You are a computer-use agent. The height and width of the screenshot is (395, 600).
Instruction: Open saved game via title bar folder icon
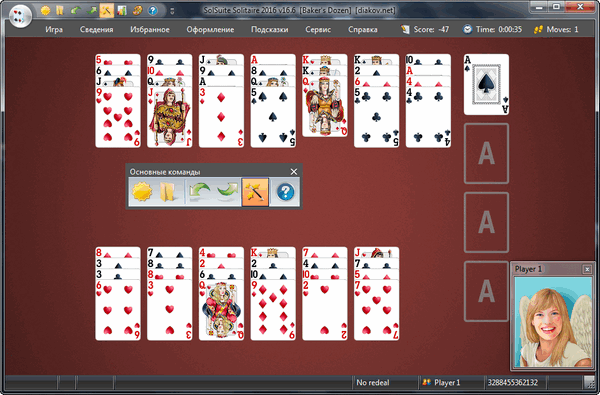click(x=60, y=10)
